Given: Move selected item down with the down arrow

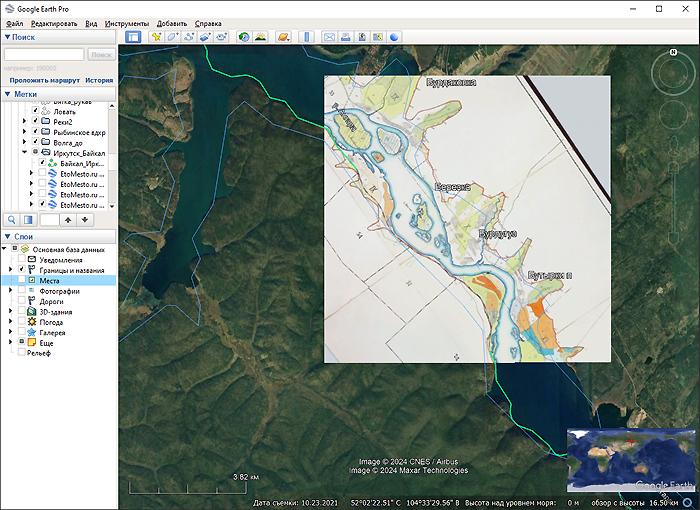Looking at the screenshot, I should [x=85, y=220].
